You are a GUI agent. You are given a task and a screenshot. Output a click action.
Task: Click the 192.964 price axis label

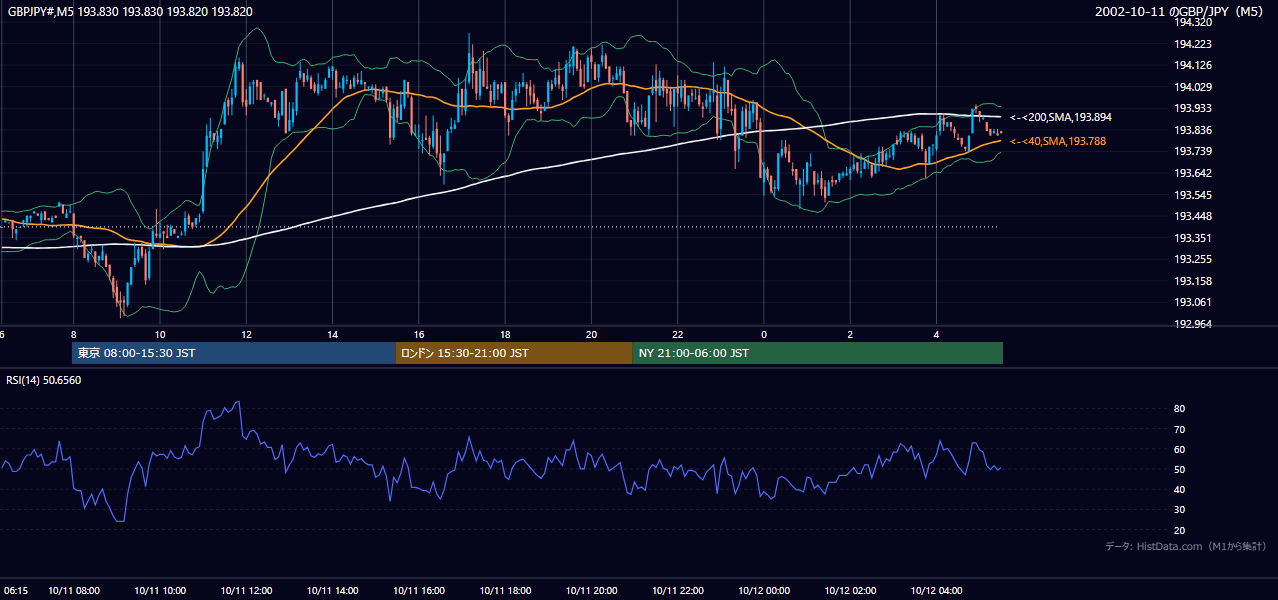[1193, 324]
